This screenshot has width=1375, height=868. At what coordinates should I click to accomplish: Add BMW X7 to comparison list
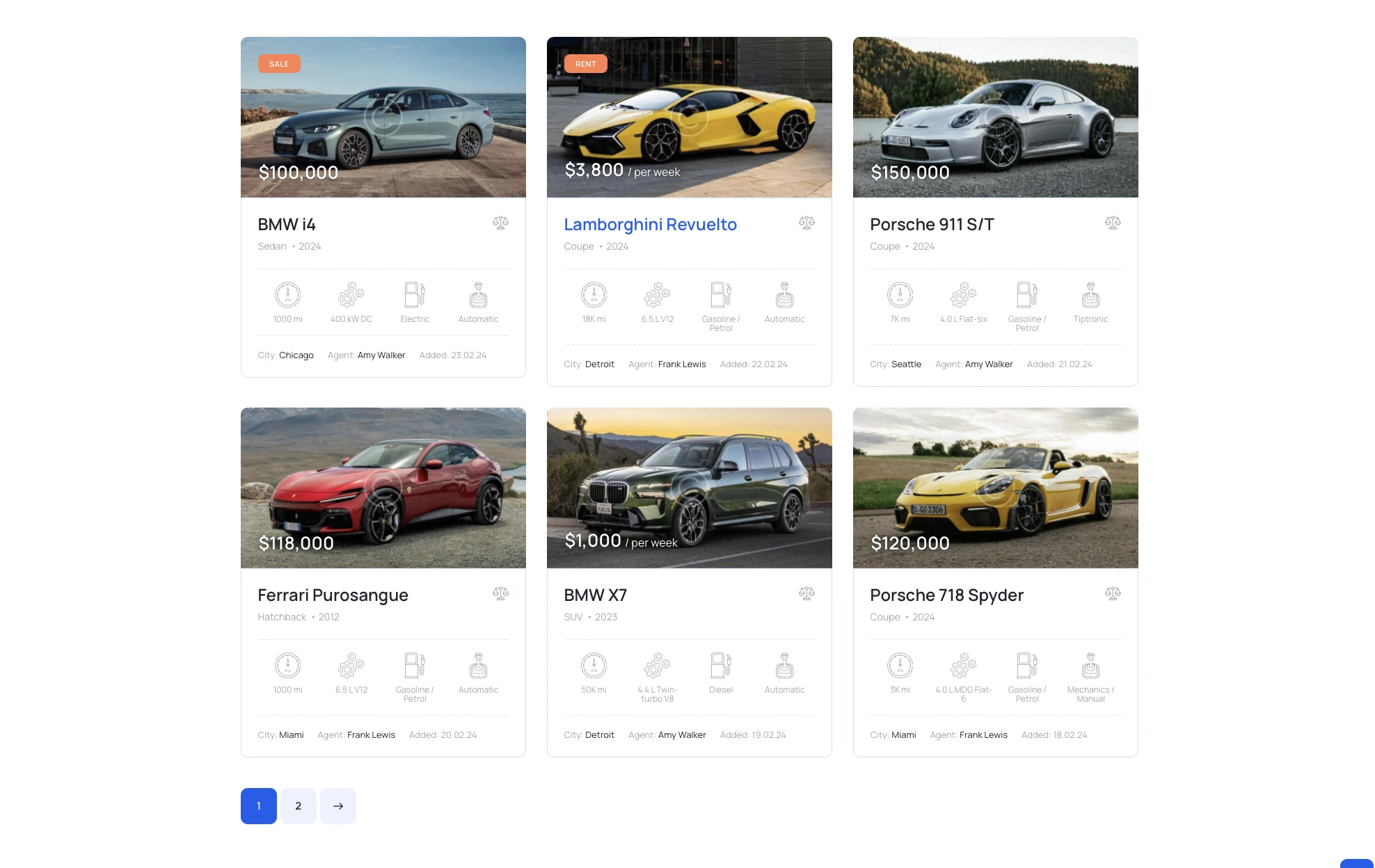coord(806,594)
